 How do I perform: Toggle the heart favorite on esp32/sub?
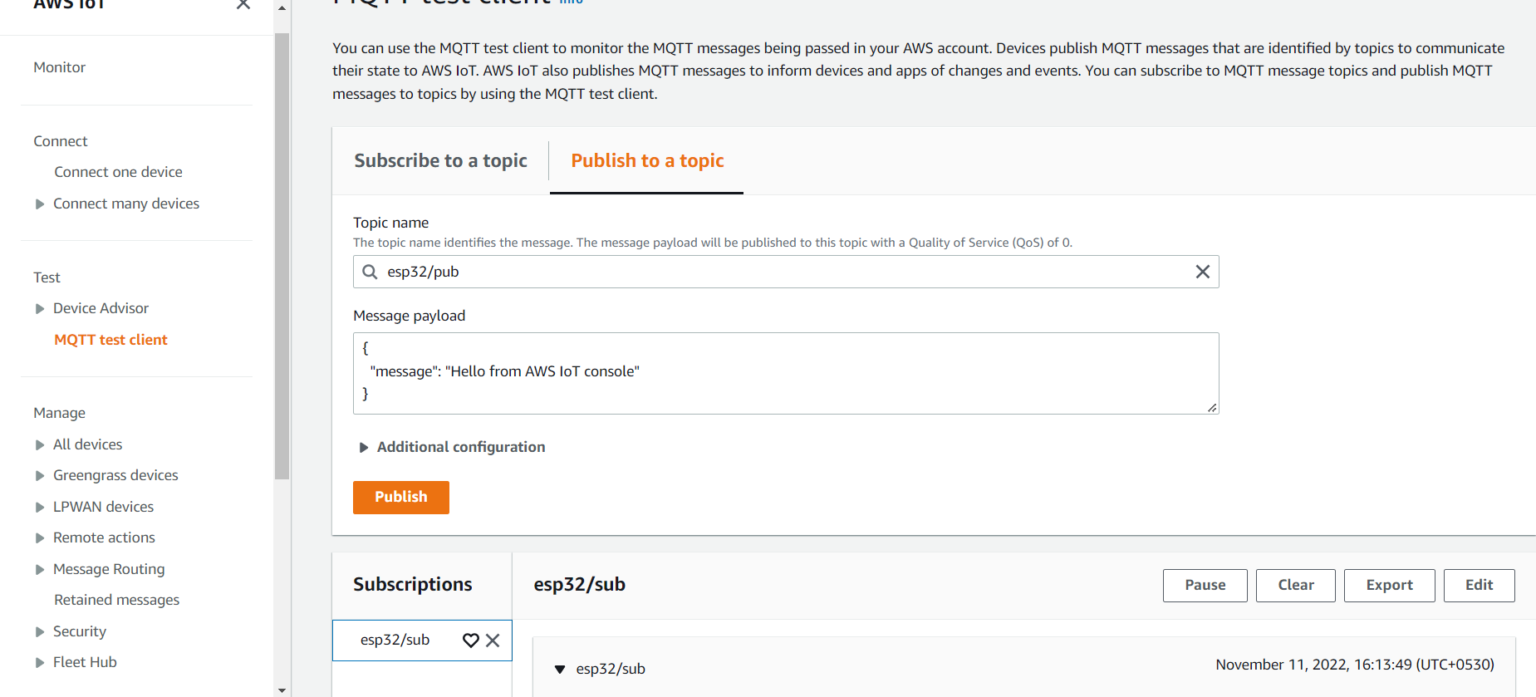pyautogui.click(x=470, y=640)
